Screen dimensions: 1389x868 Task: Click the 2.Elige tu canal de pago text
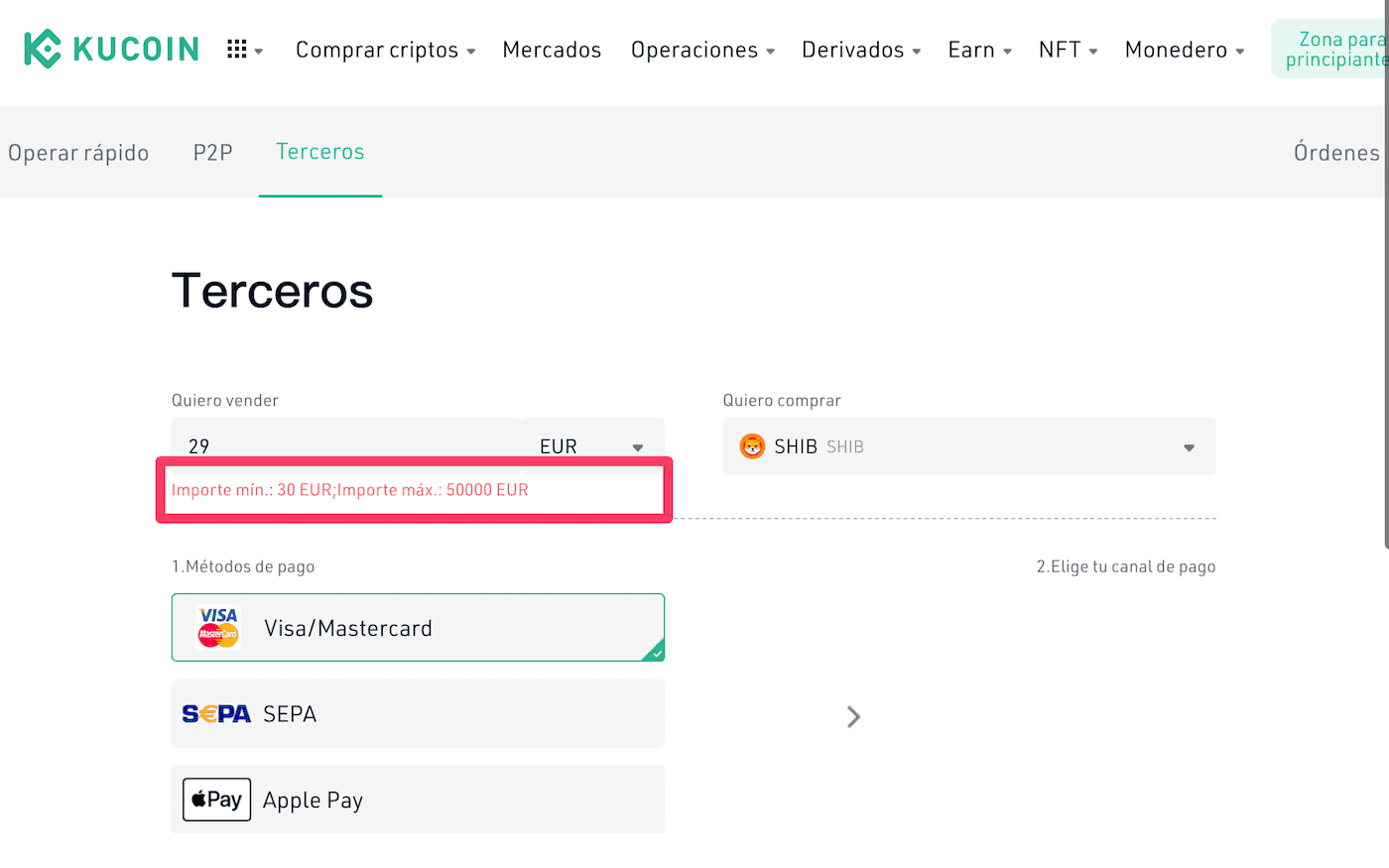1126,566
